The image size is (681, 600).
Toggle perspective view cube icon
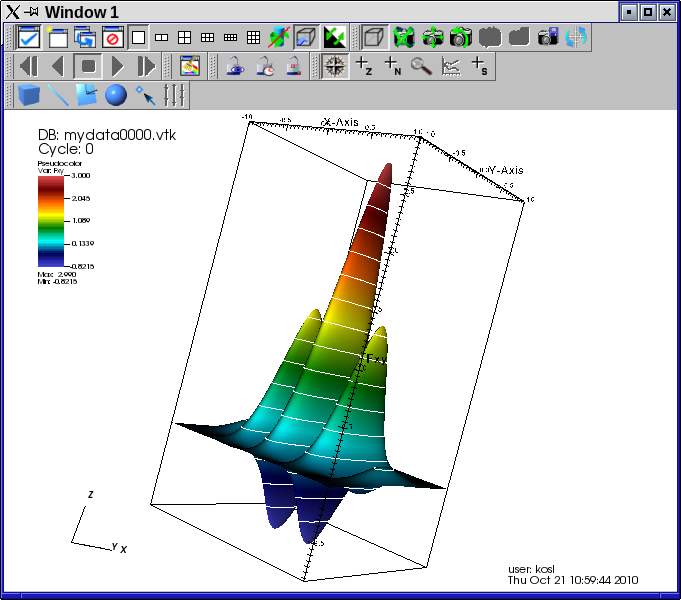pyautogui.click(x=374, y=38)
